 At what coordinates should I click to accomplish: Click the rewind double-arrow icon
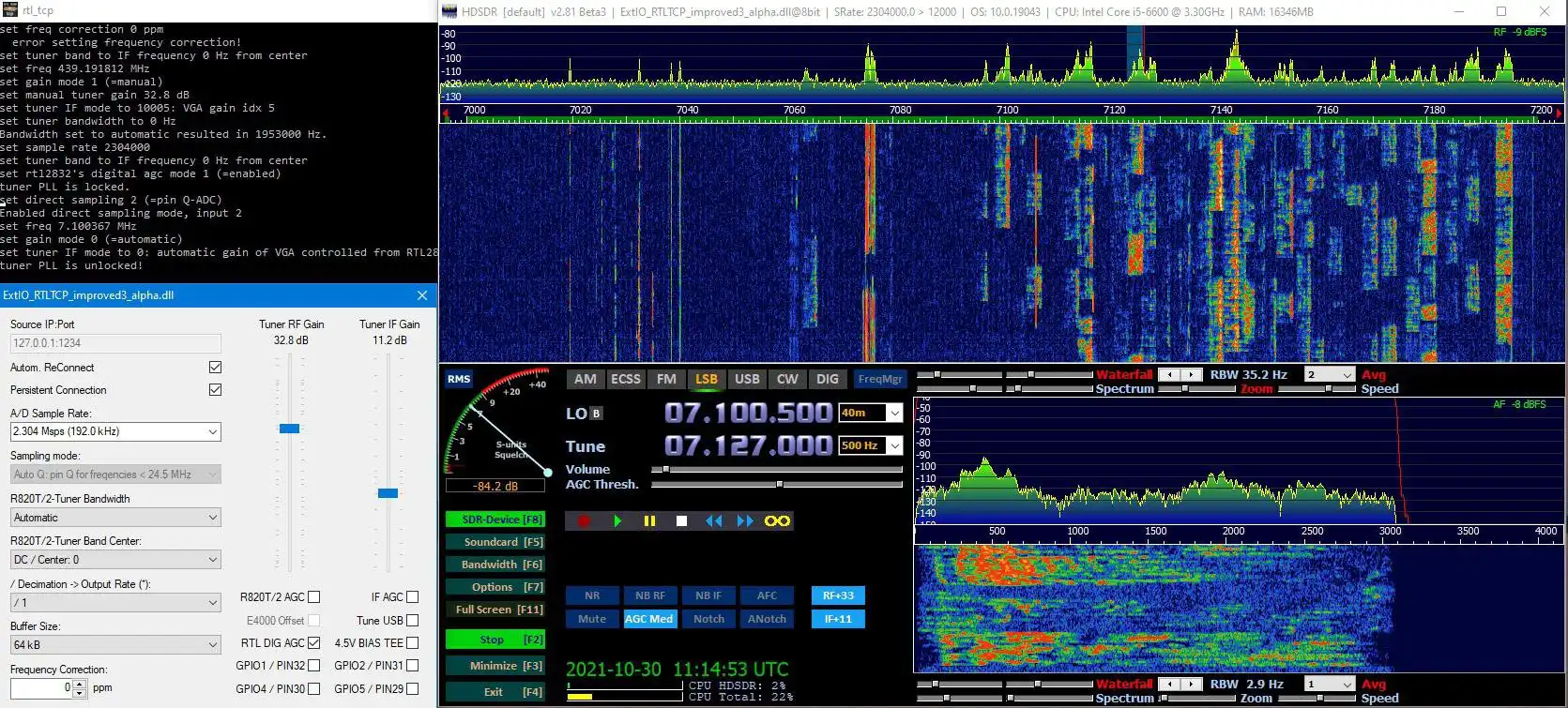[x=714, y=520]
